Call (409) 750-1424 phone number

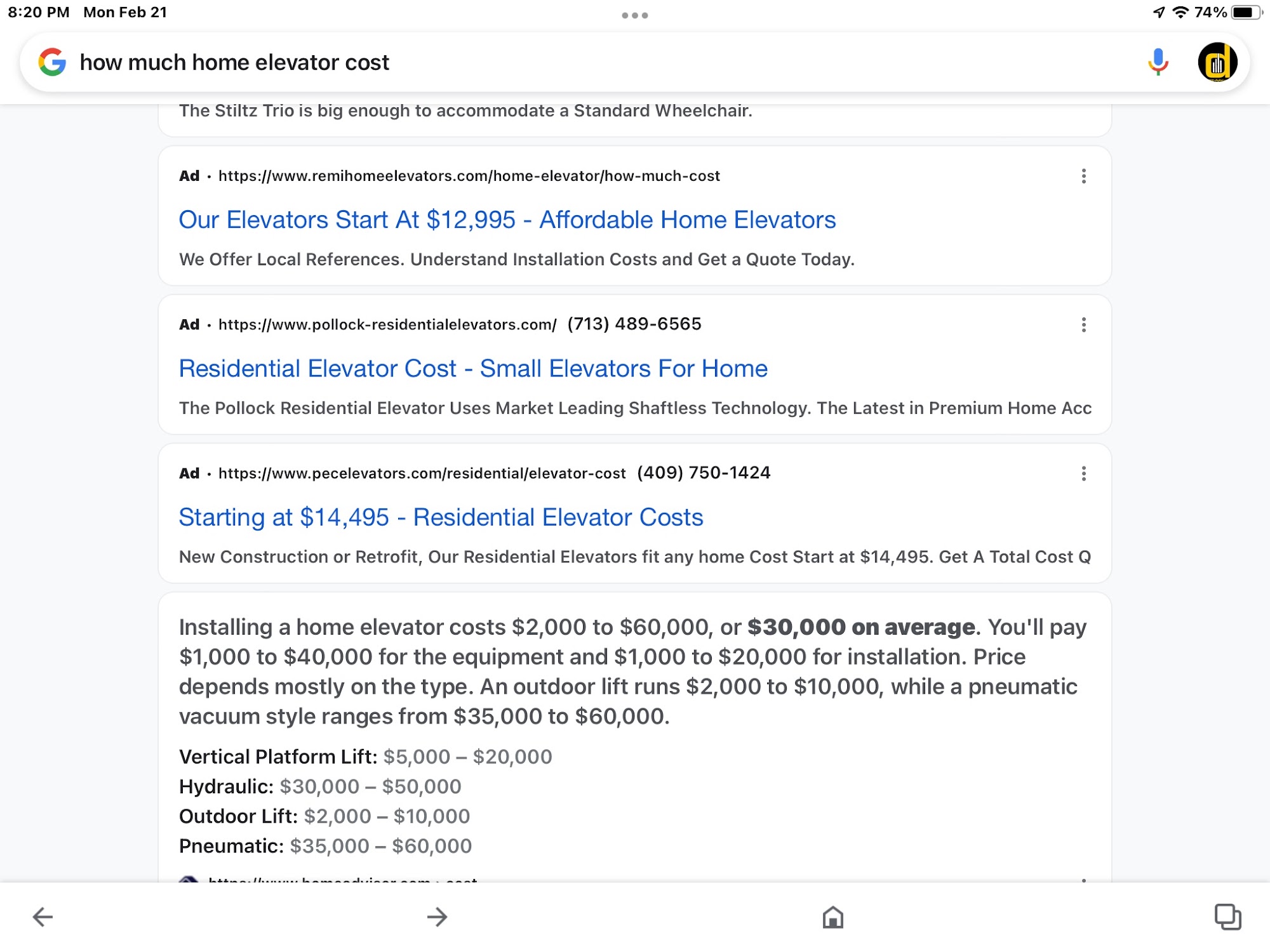pyautogui.click(x=704, y=473)
